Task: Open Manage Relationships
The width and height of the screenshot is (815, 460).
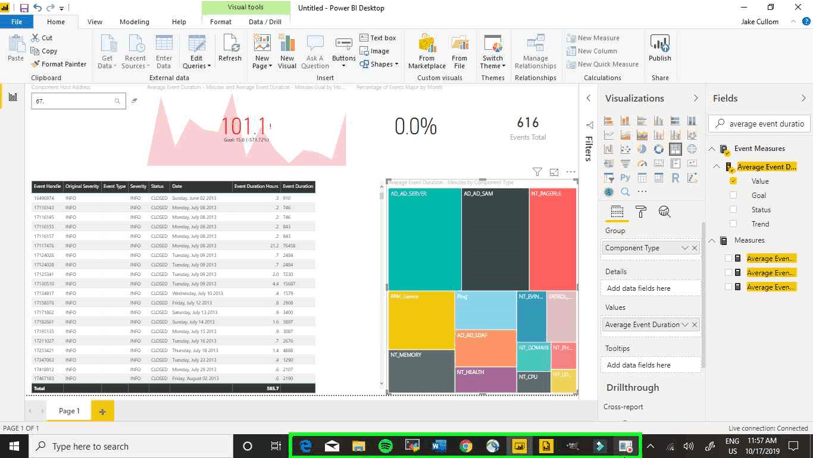Action: (535, 51)
